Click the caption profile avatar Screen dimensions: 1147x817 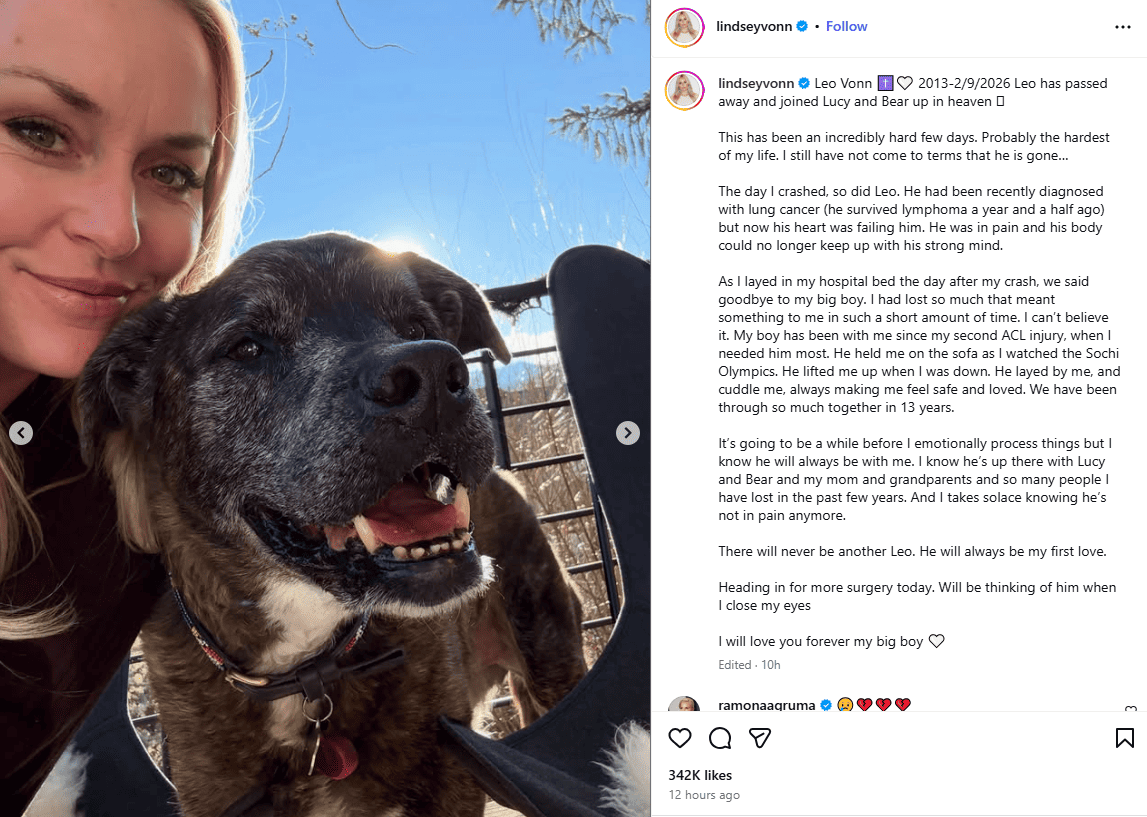(x=685, y=91)
